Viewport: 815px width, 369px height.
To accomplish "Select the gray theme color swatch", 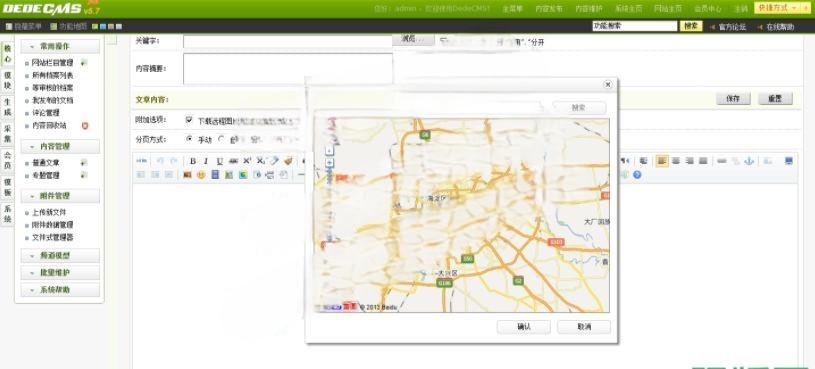I will tap(119, 27).
